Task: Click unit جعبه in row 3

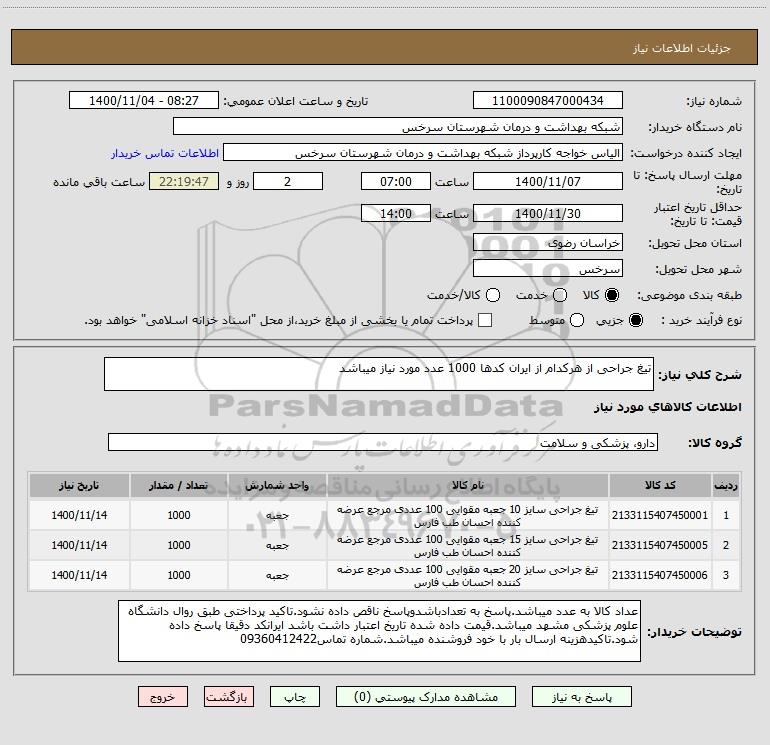Action: [277, 575]
